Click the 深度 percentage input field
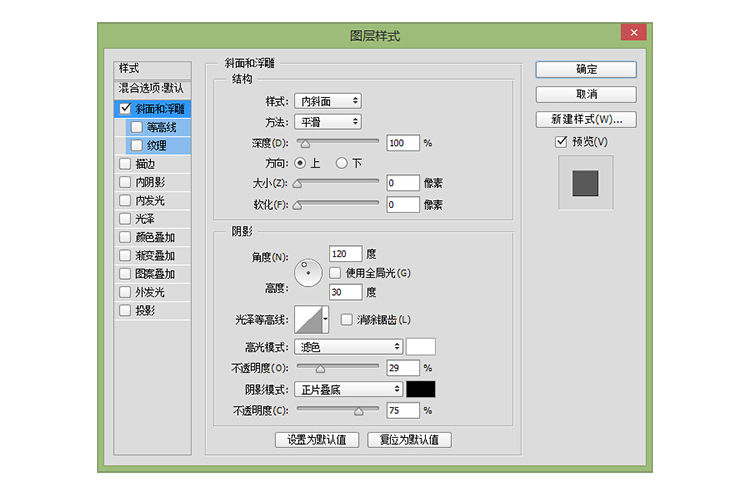750x503 pixels. (403, 143)
